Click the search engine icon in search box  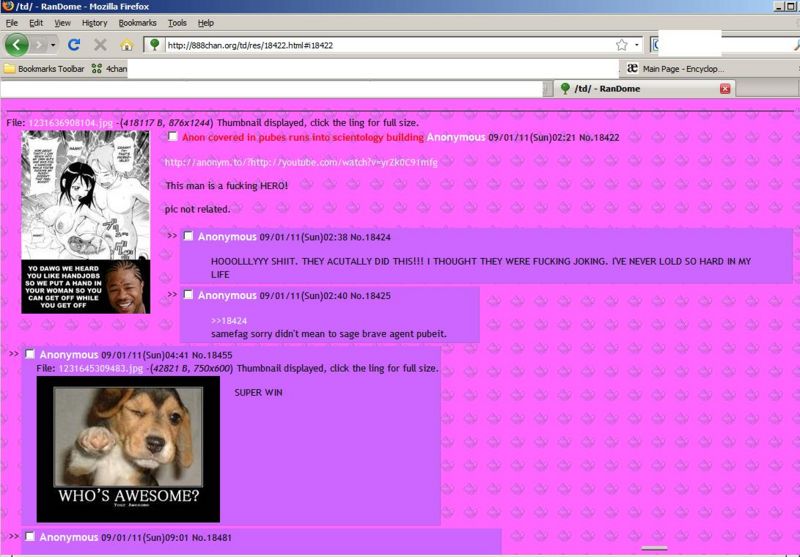click(x=655, y=45)
